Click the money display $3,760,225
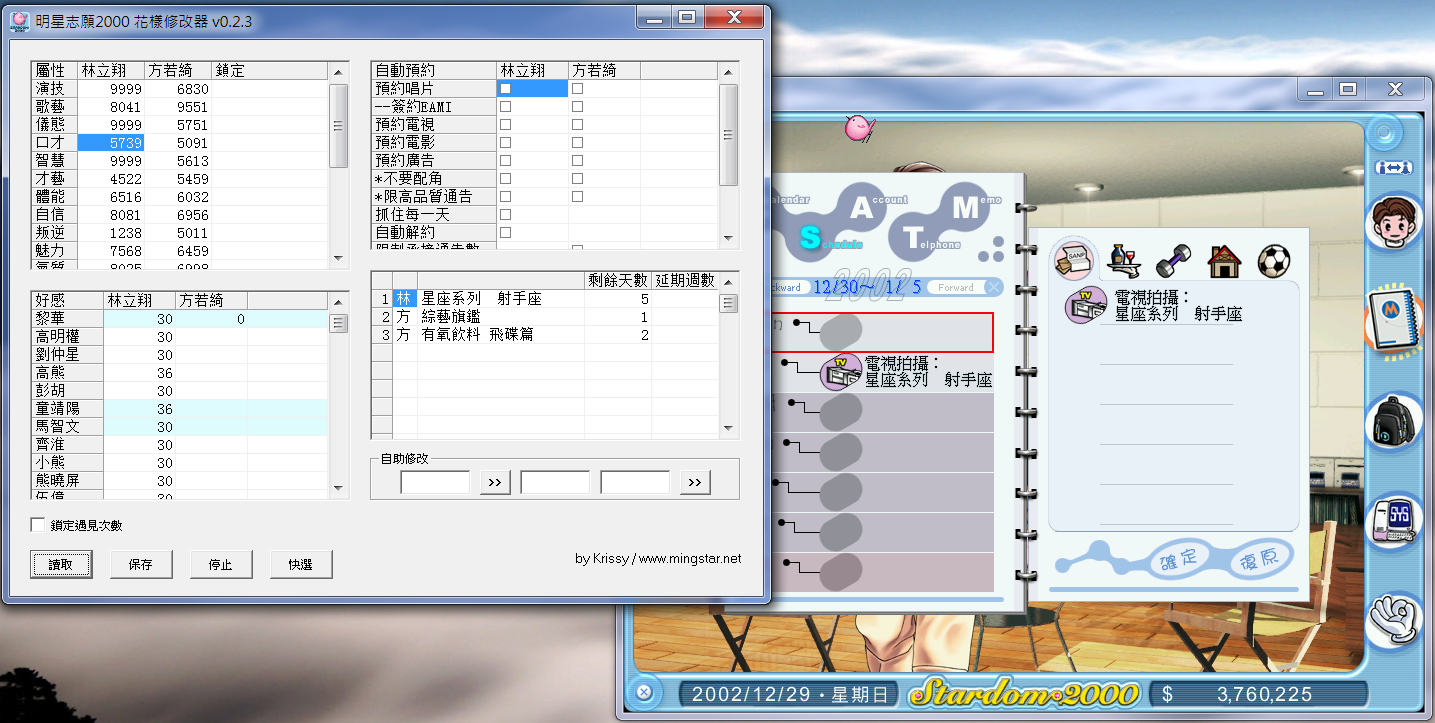Screen dimensions: 1435x723 tap(1260, 694)
